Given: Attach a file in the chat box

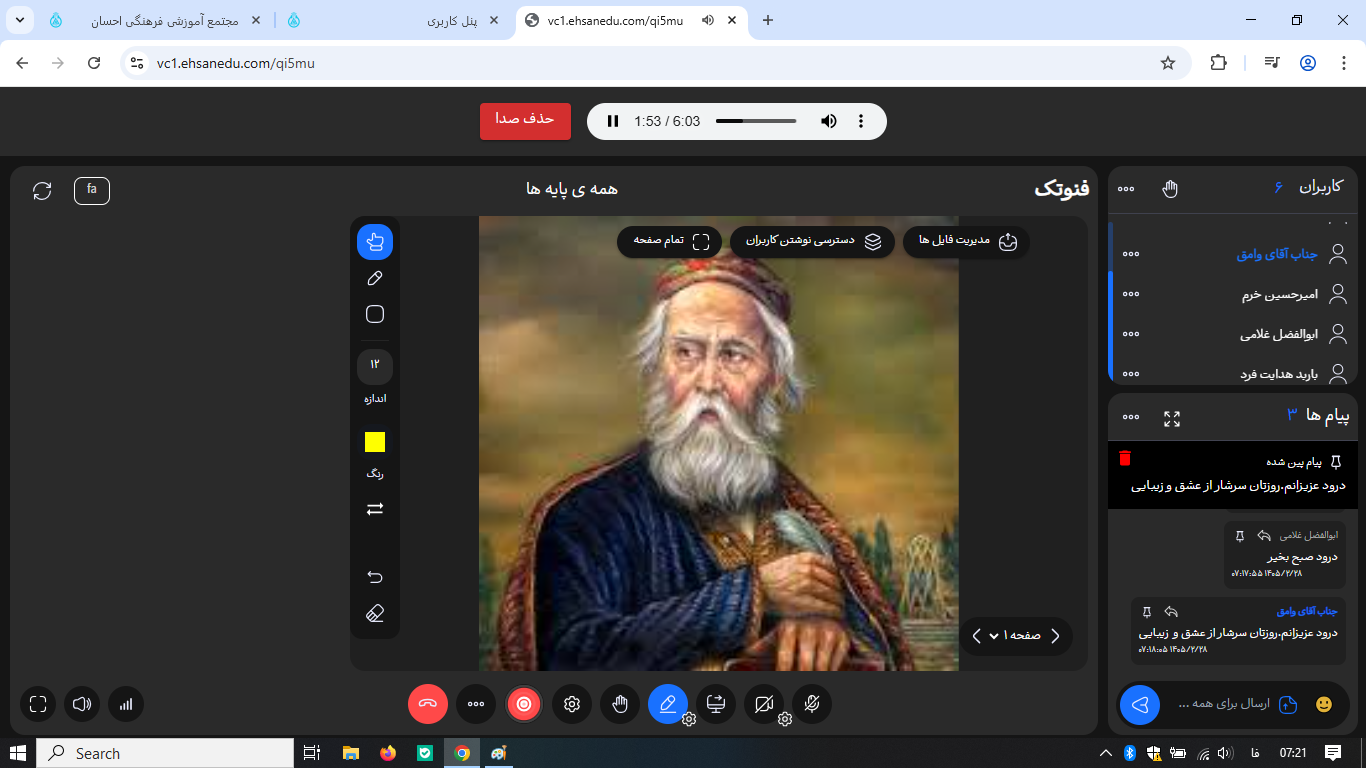Looking at the screenshot, I should click(x=1288, y=704).
